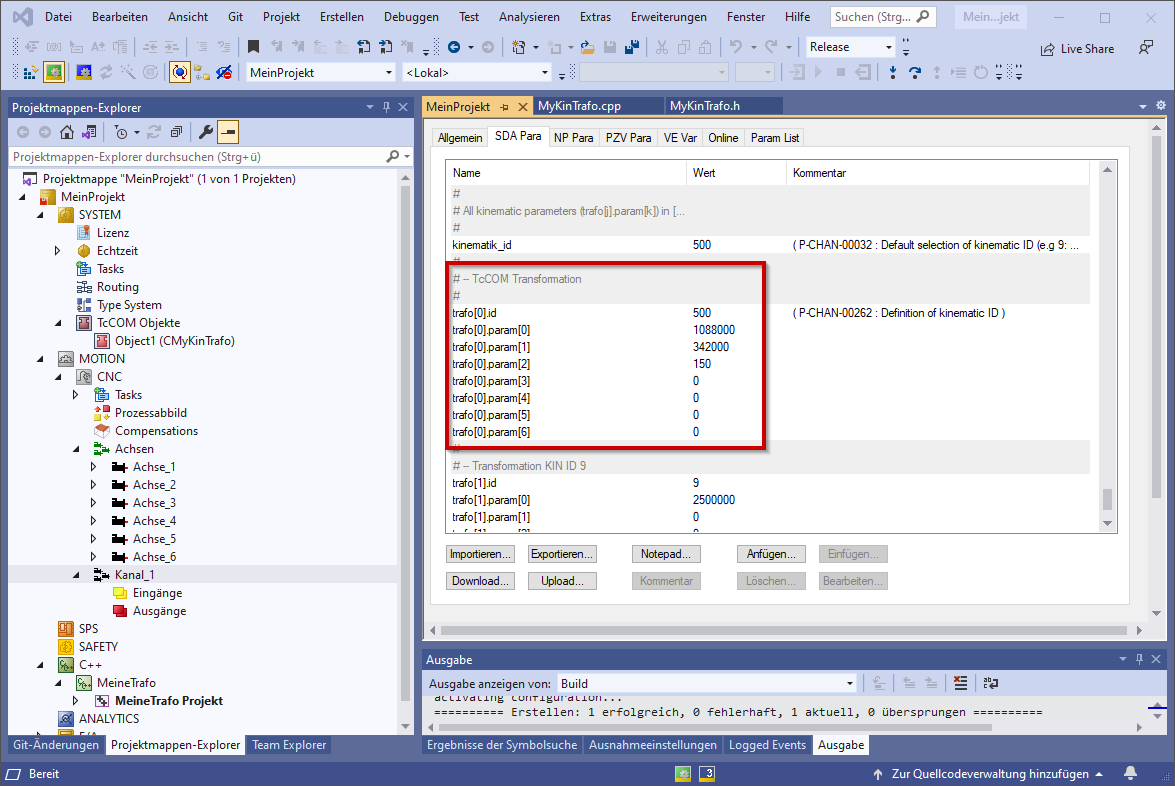Open the Debuggen menu
Image resolution: width=1175 pixels, height=786 pixels.
coord(411,16)
